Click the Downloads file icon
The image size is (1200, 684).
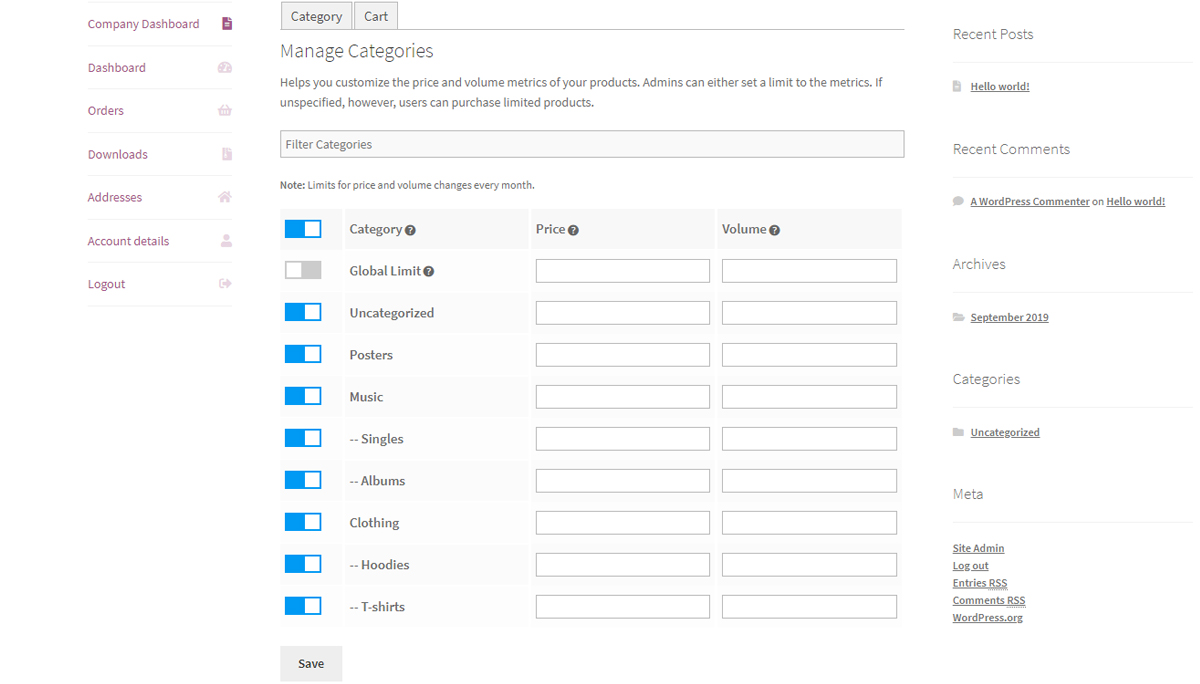coord(227,154)
